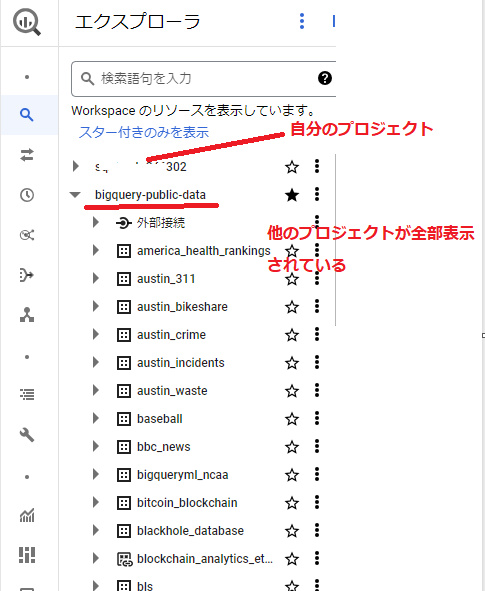Click スター付きのみを表示 link

(x=144, y=132)
